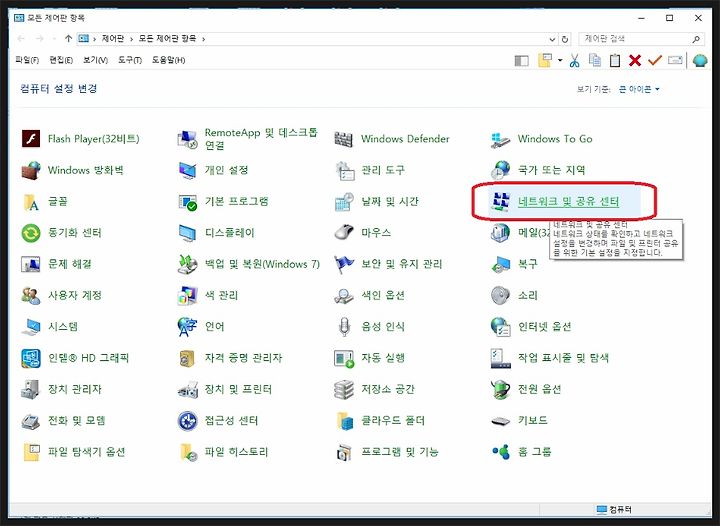Click the 색 관리 icon

point(187,295)
